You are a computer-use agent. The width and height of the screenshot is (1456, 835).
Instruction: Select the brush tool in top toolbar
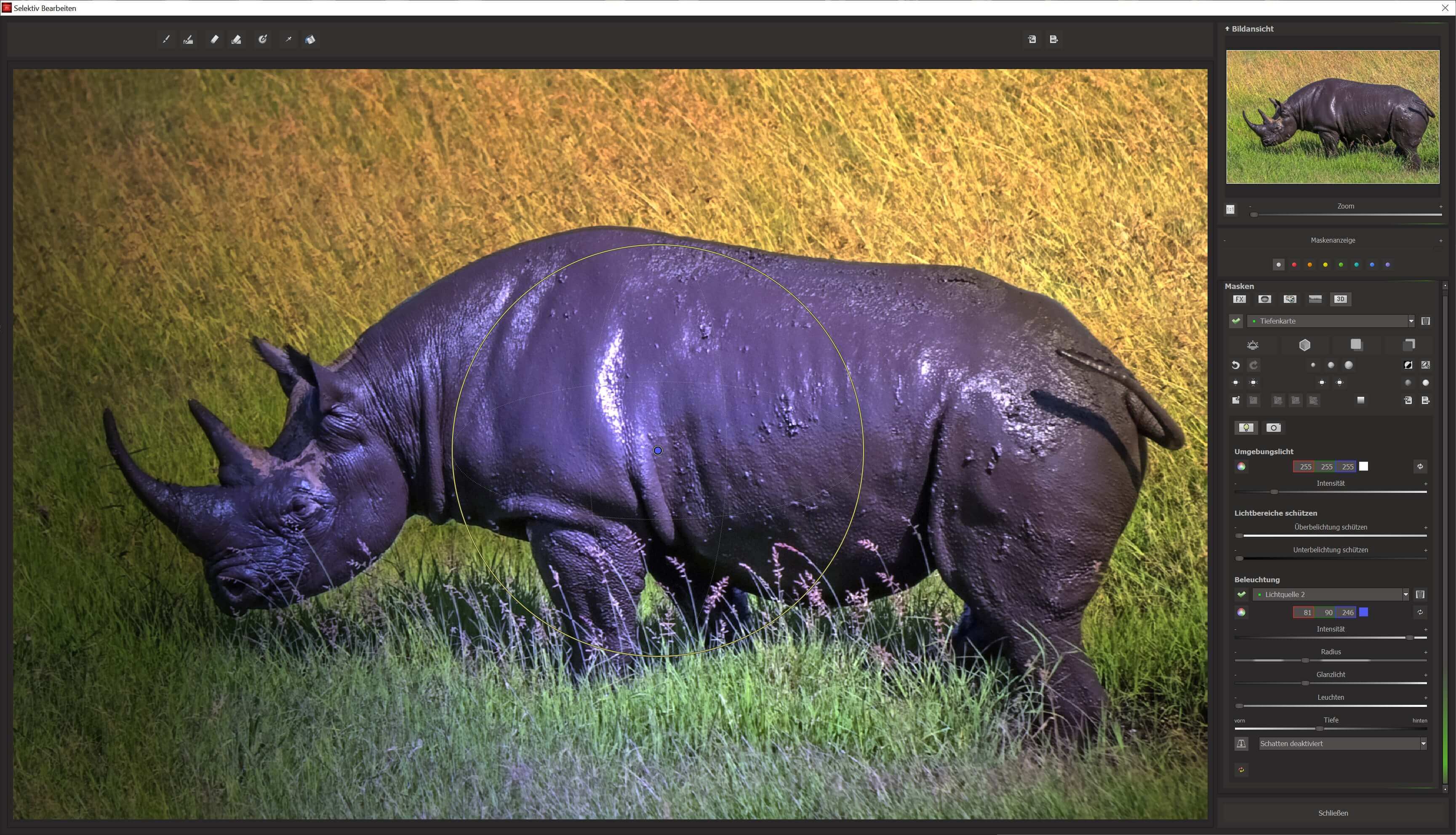[166, 40]
